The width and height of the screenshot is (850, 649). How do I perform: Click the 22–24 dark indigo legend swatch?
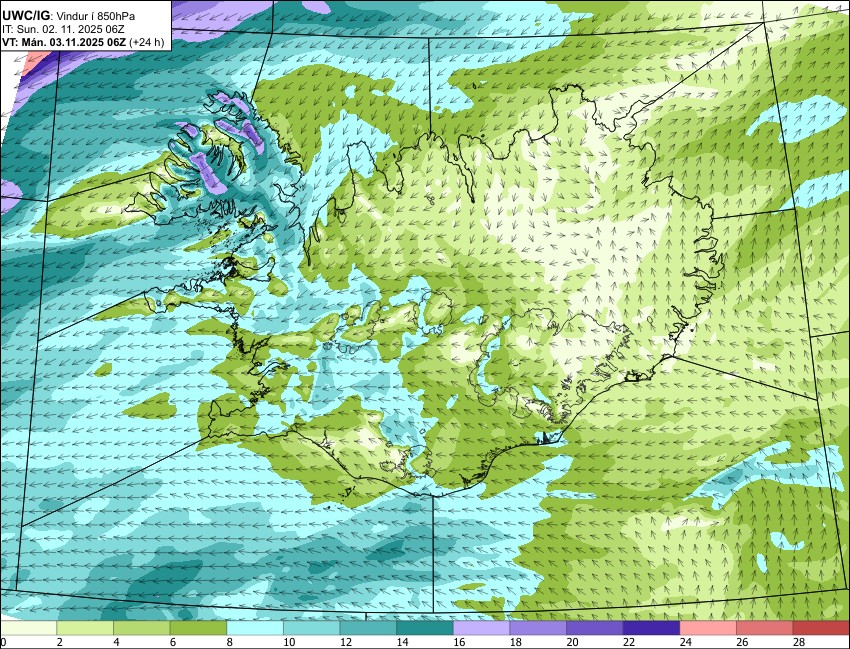click(651, 628)
